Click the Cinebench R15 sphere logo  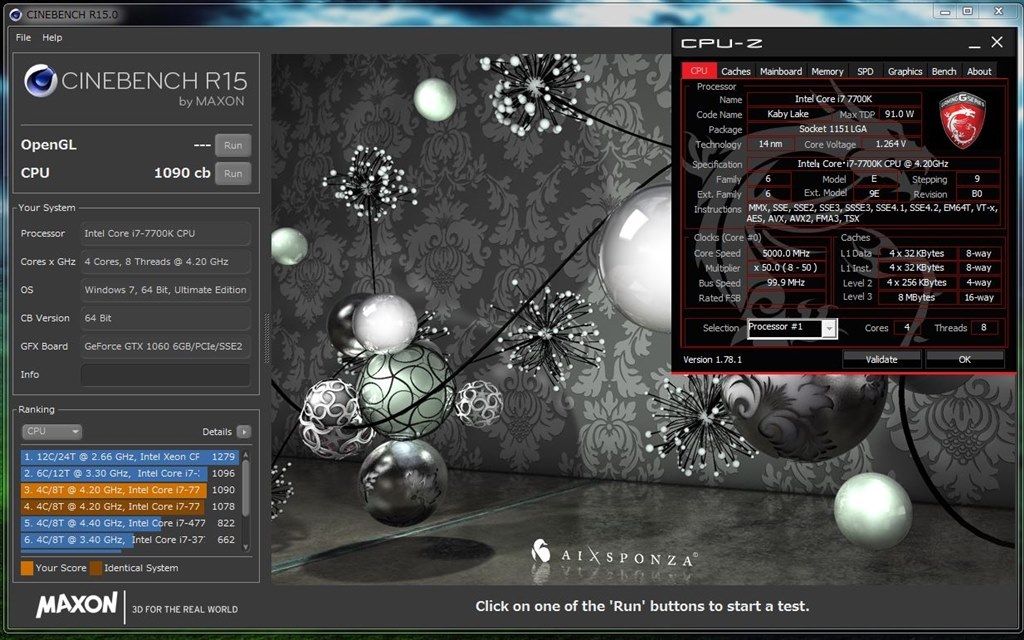40,81
